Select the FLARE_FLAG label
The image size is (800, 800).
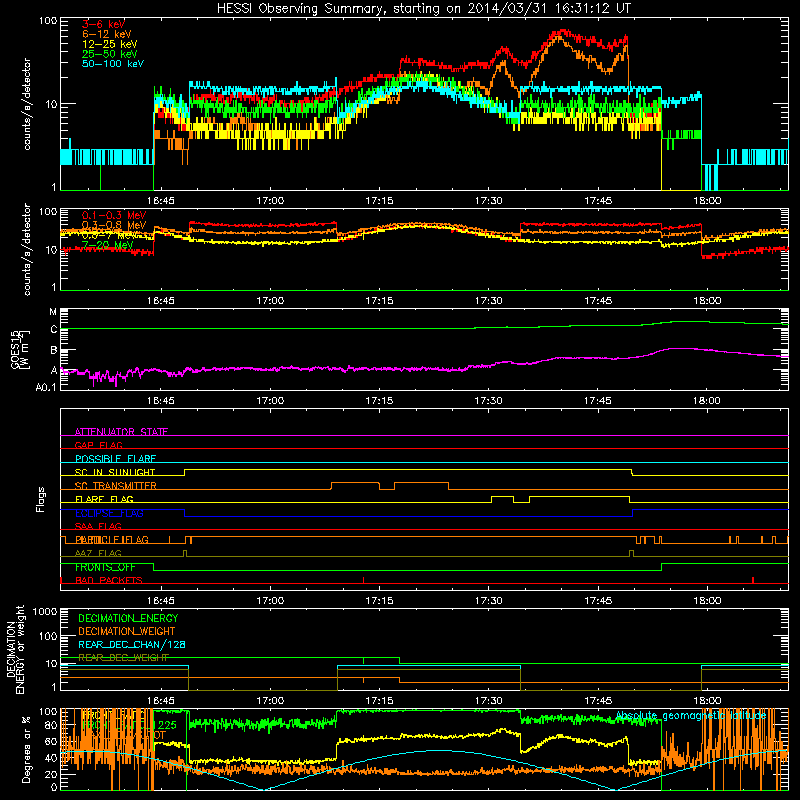[104, 499]
